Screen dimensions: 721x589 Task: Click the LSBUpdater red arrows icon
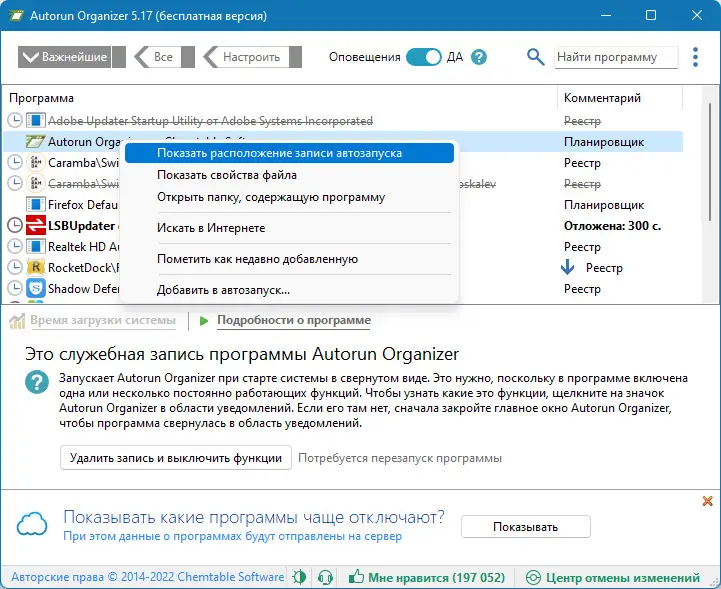pyautogui.click(x=35, y=225)
